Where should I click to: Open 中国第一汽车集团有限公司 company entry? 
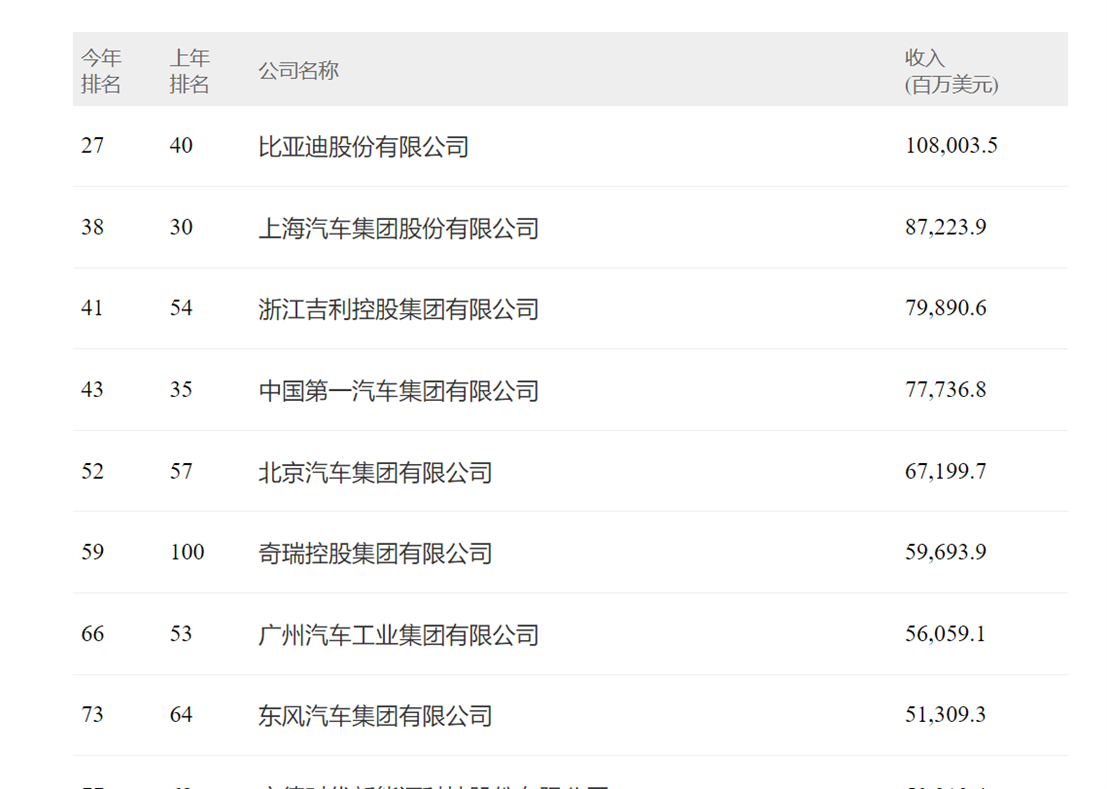point(399,390)
